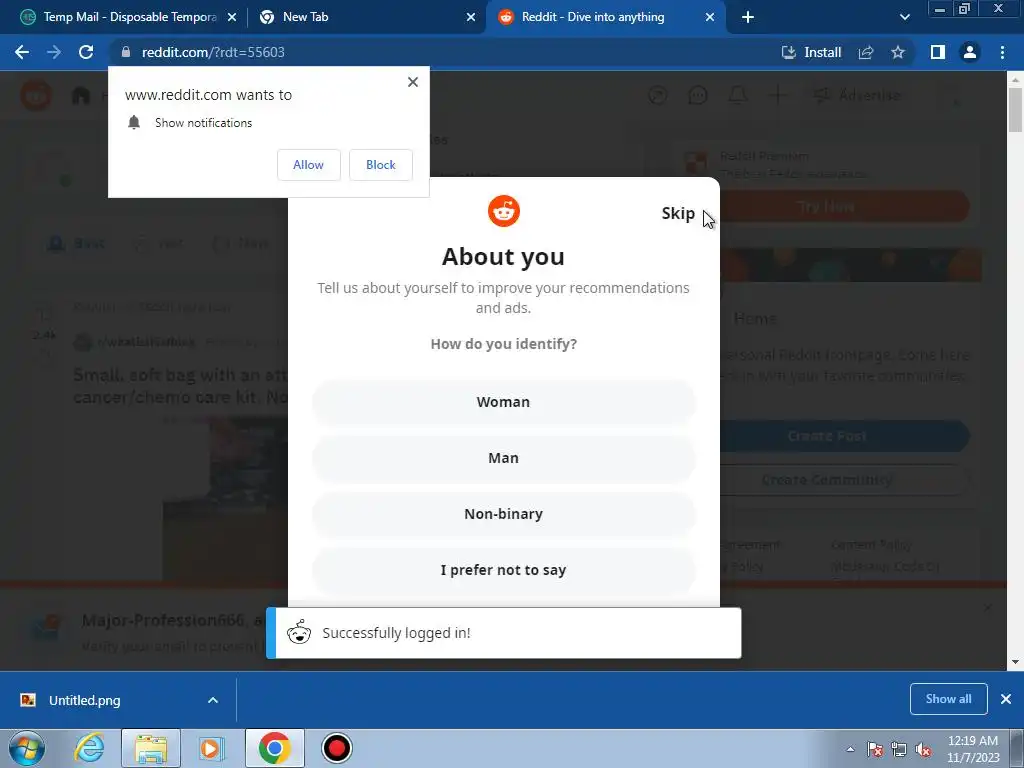Viewport: 1024px width, 768px height.
Task: Click the network tray icon
Action: click(x=899, y=749)
